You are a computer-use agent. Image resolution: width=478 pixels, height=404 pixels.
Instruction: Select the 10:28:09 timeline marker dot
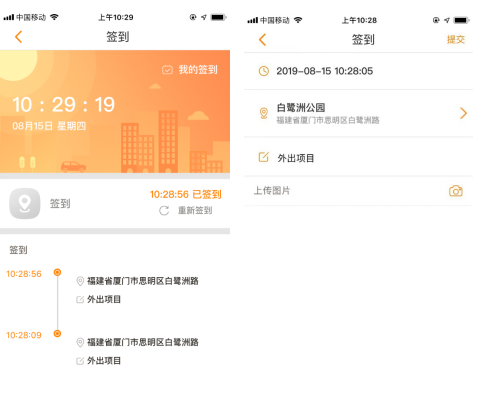[x=57, y=333]
